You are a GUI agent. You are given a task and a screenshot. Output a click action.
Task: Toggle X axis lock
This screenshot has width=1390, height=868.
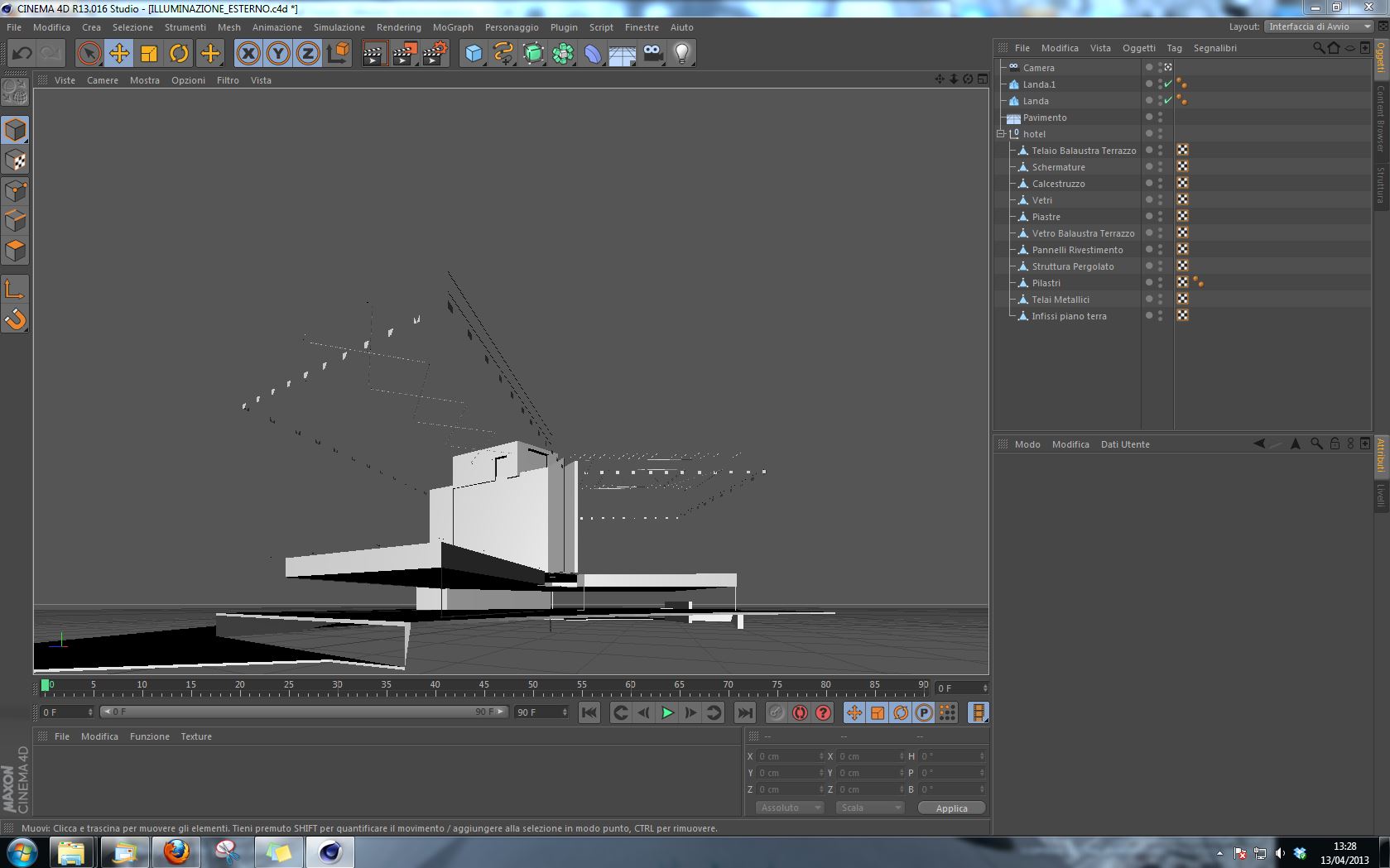[248, 54]
